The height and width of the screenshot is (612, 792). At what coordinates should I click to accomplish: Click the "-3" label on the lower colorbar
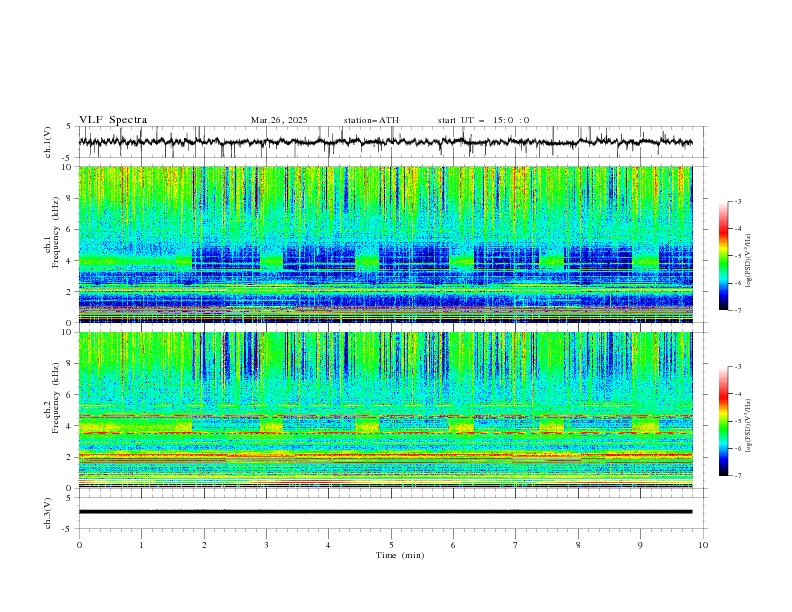pyautogui.click(x=737, y=367)
